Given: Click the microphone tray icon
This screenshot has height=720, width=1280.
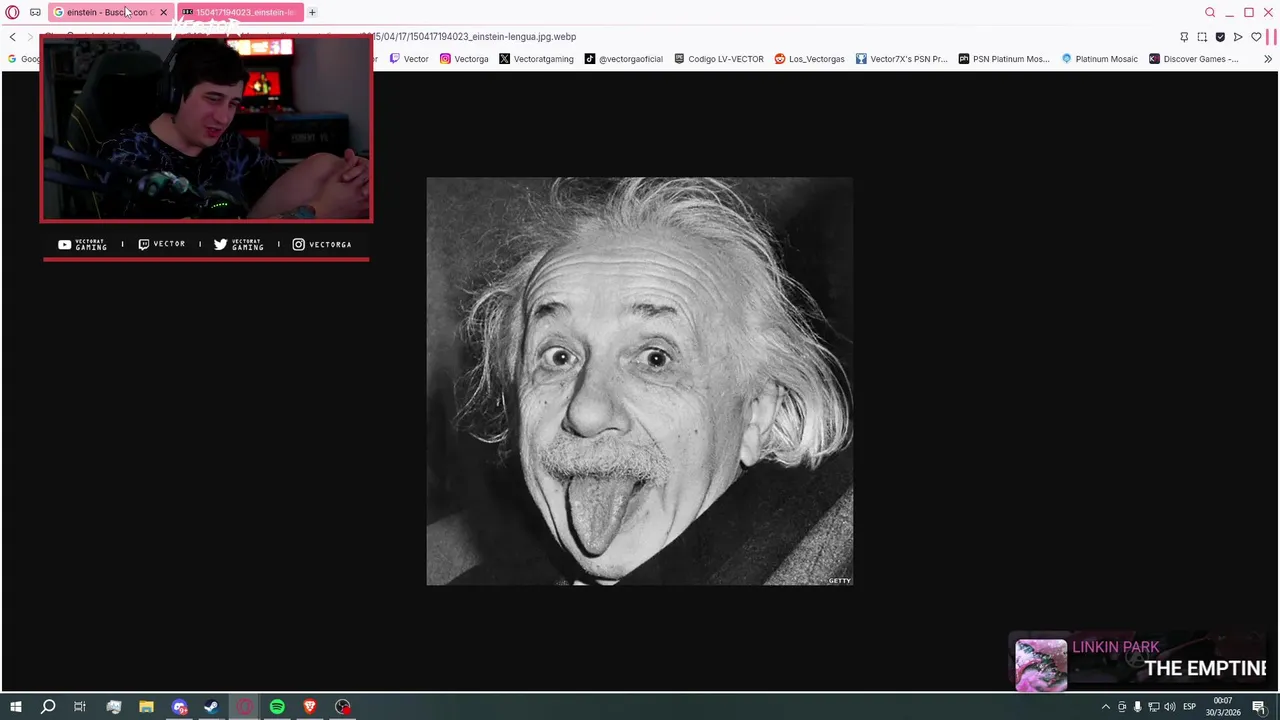Looking at the screenshot, I should [1137, 707].
